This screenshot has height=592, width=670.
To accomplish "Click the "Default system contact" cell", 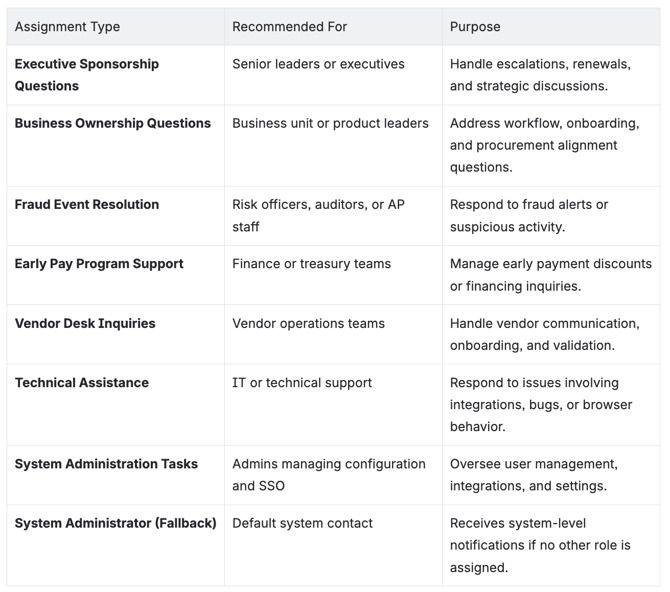I will [x=302, y=523].
